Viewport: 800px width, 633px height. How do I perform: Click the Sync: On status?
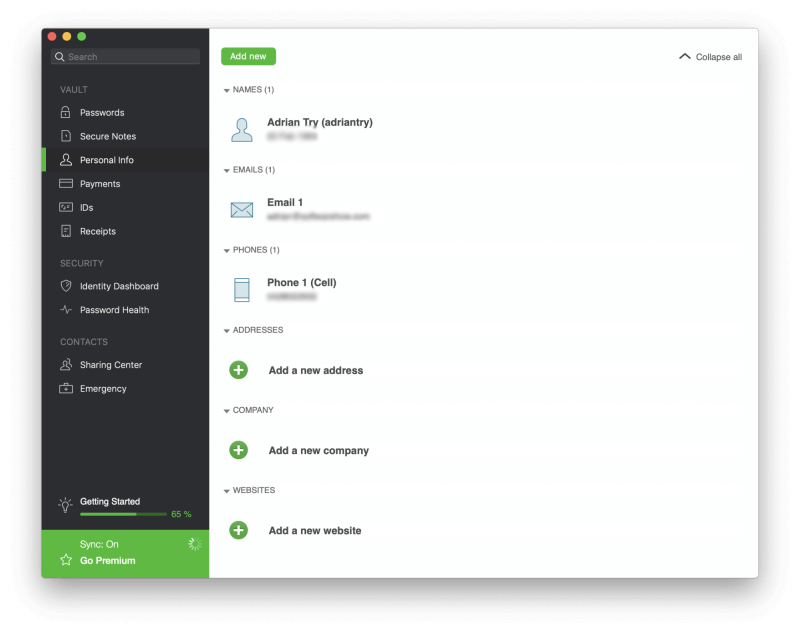click(x=99, y=544)
